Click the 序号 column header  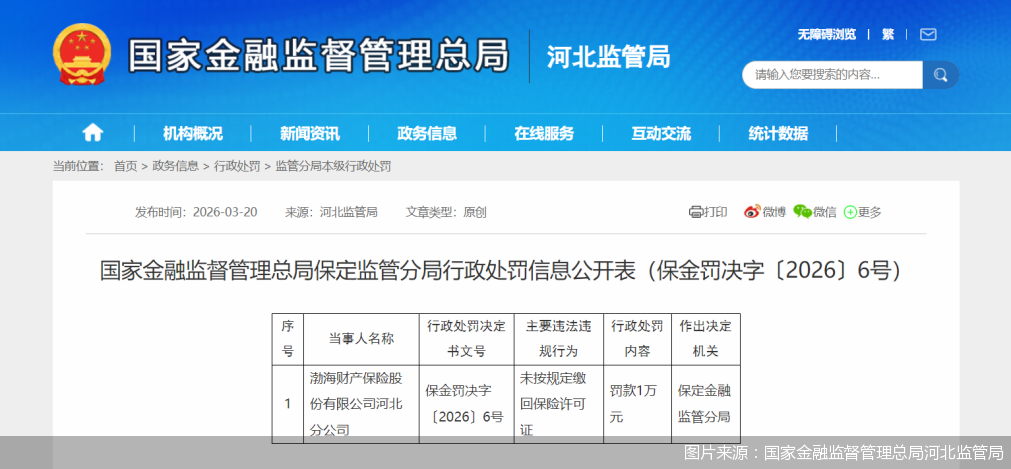tap(288, 339)
